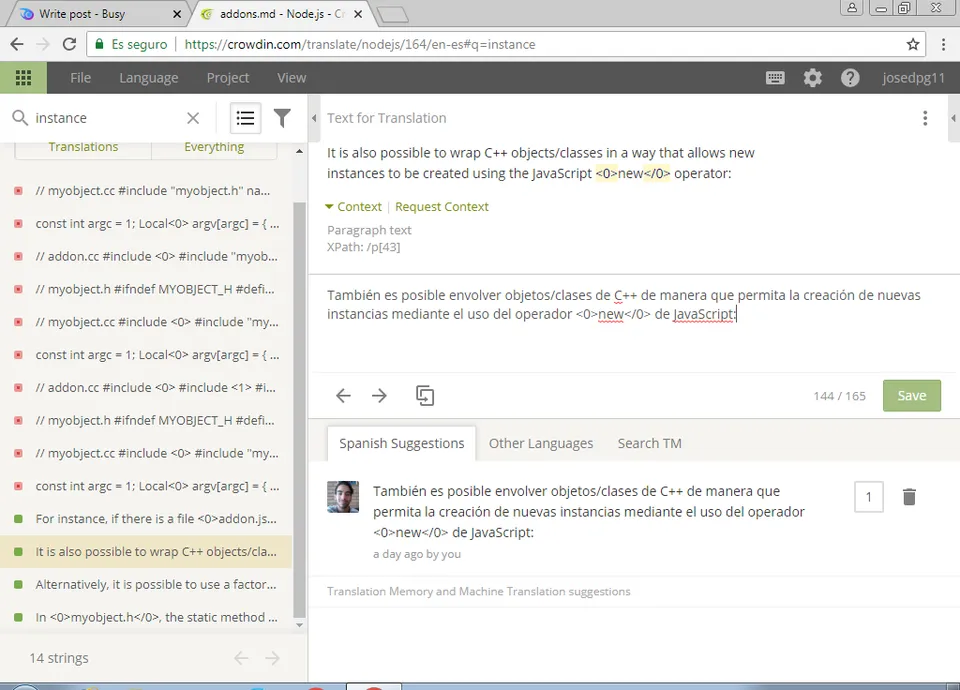960x690 pixels.
Task: Delete the Spanish suggestion with trash icon
Action: [x=909, y=497]
